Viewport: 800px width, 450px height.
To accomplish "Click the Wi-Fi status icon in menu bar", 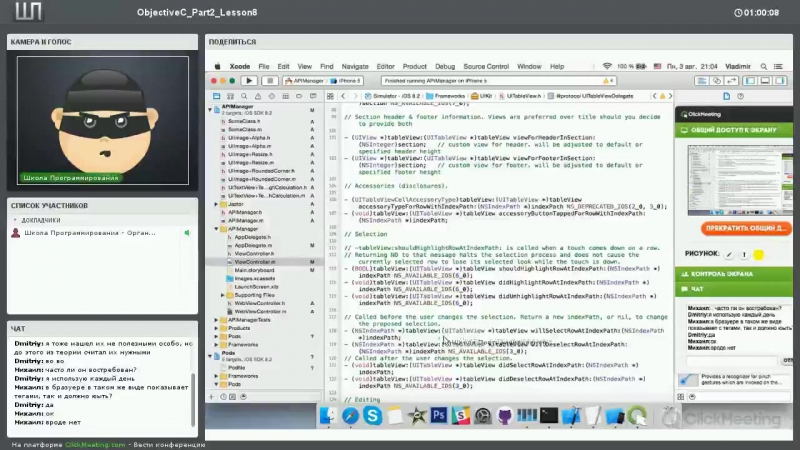I will click(606, 66).
